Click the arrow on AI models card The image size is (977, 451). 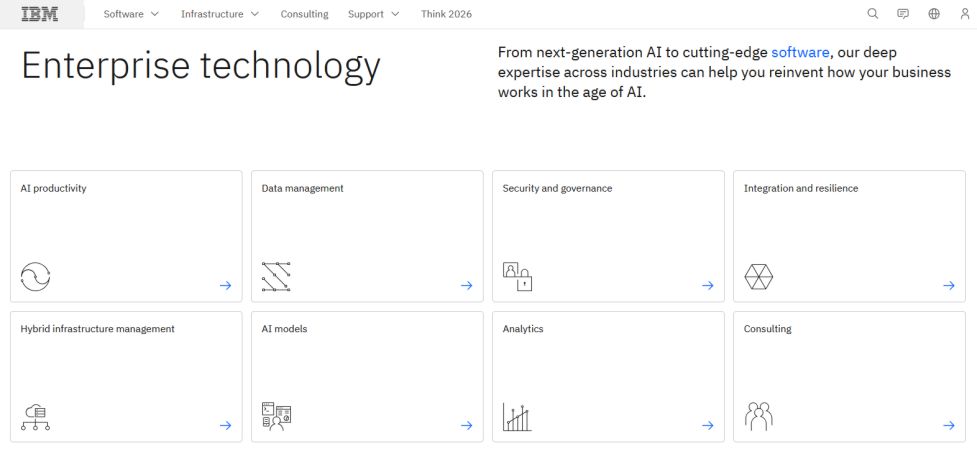point(467,425)
